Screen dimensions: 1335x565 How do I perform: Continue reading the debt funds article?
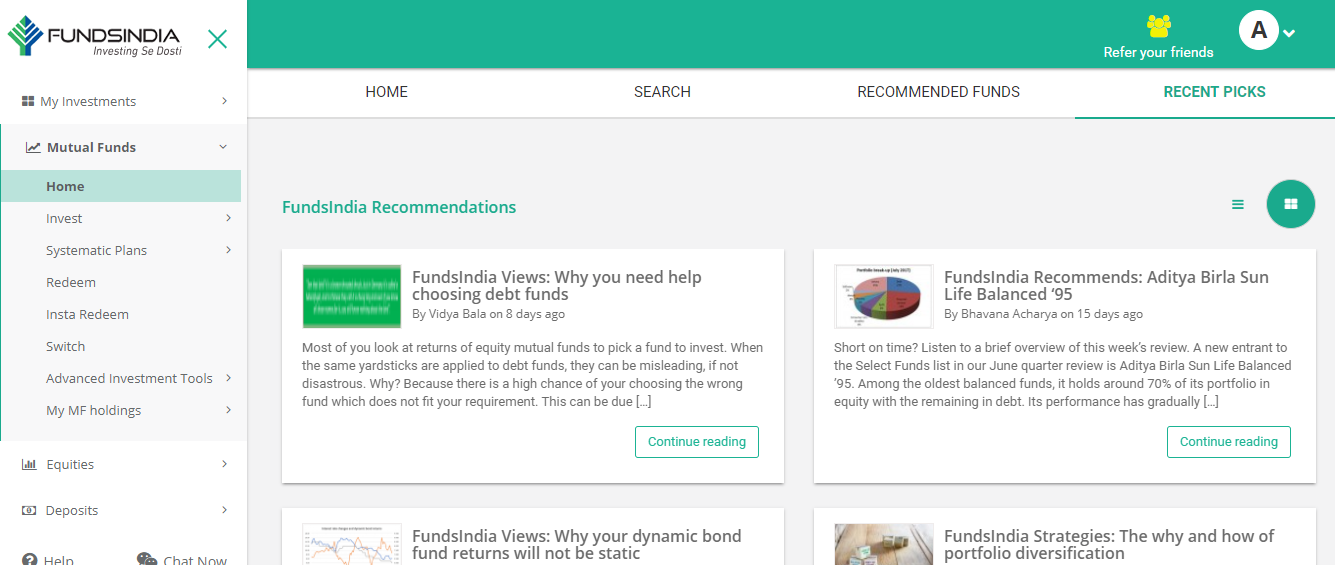coord(696,442)
